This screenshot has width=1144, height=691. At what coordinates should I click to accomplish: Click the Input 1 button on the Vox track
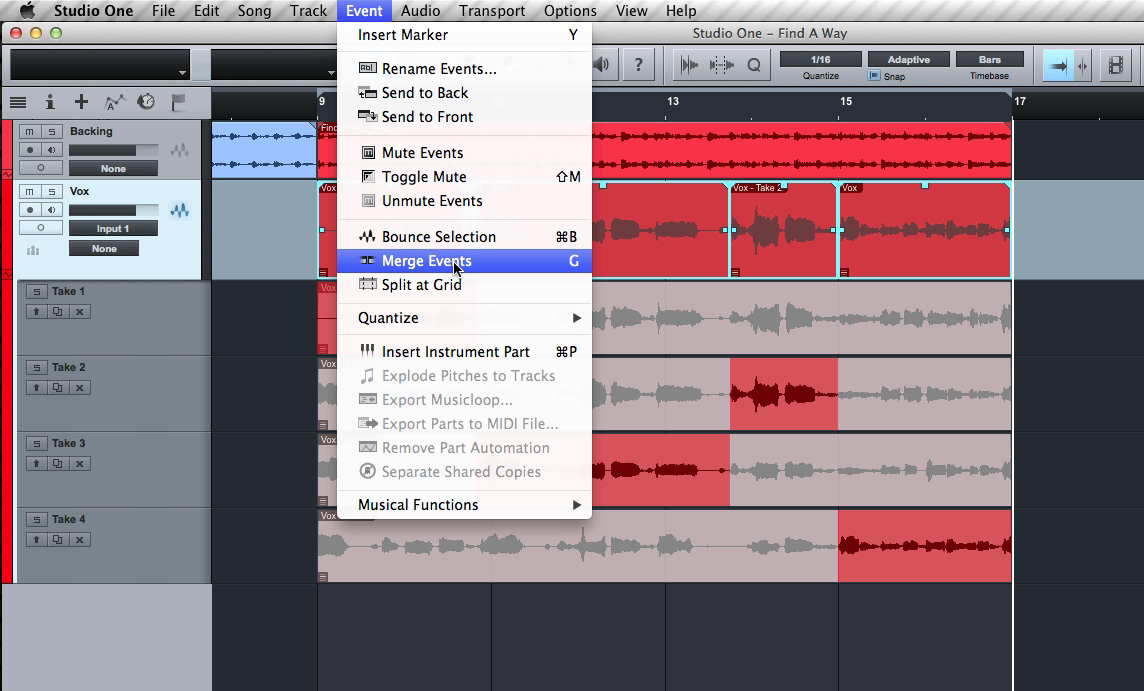(114, 228)
